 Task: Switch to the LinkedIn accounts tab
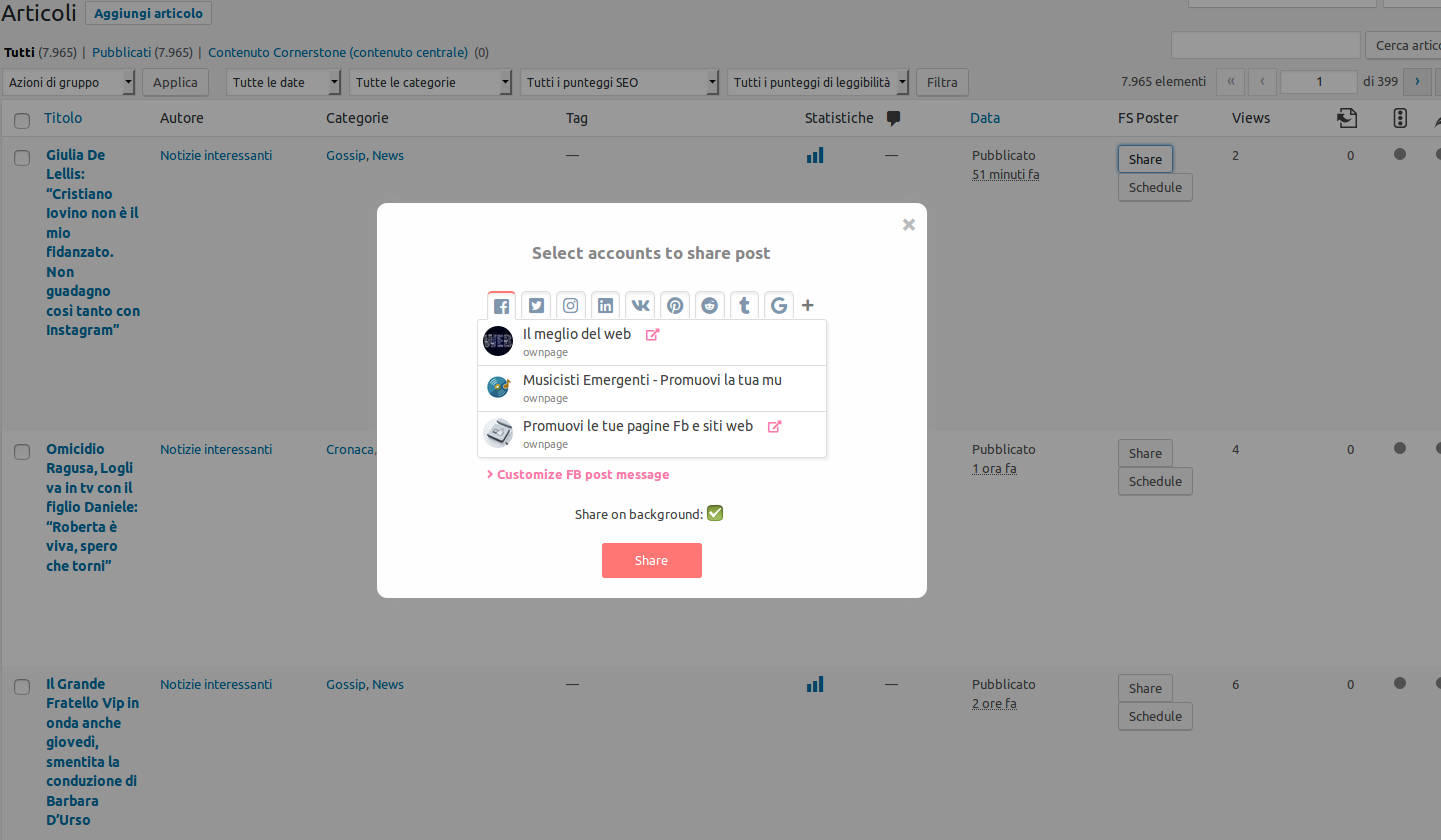(605, 306)
